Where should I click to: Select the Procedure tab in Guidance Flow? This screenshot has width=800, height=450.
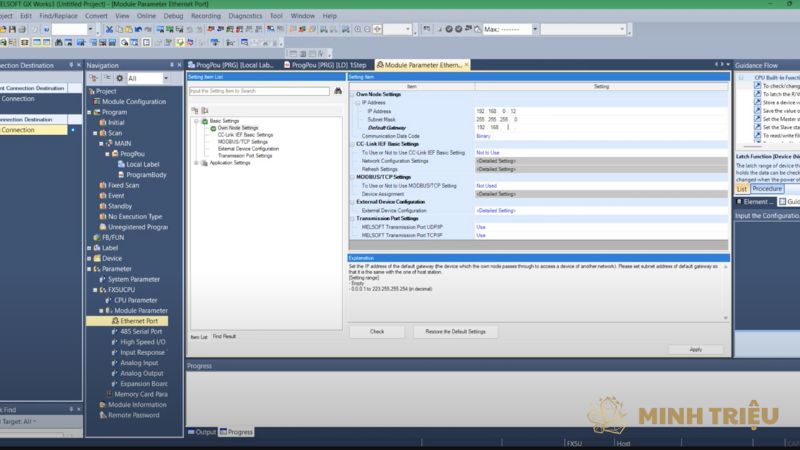(767, 188)
